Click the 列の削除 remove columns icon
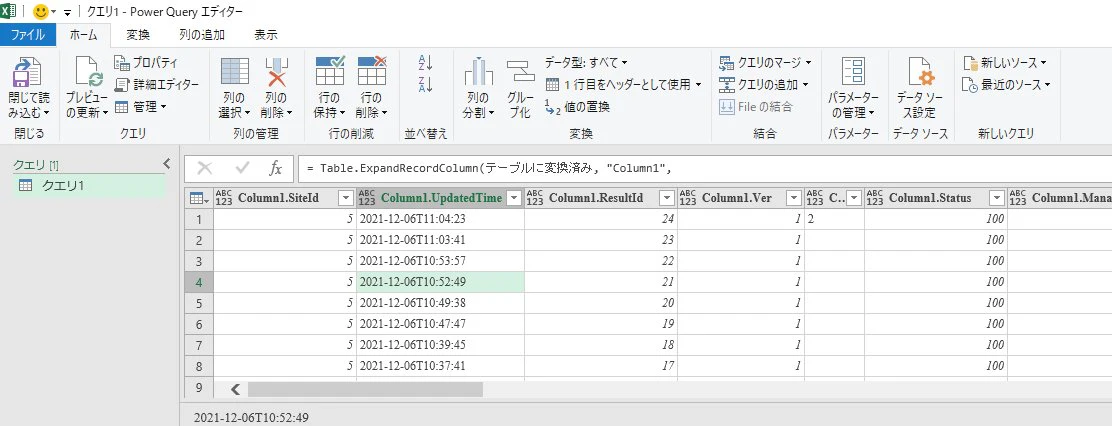This screenshot has height=426, width=1112. (x=276, y=72)
